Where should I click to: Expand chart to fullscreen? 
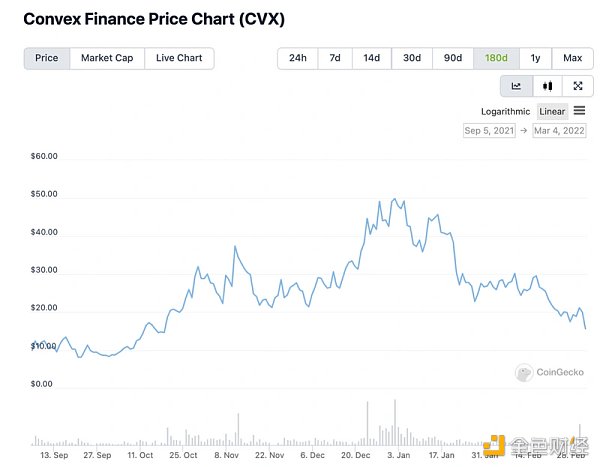[577, 86]
